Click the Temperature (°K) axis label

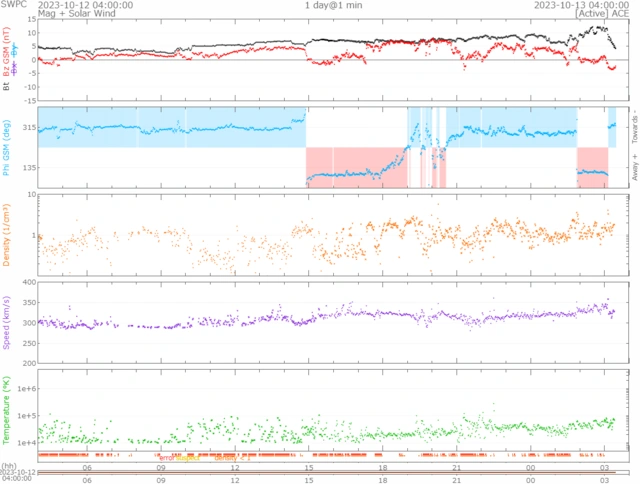7,412
